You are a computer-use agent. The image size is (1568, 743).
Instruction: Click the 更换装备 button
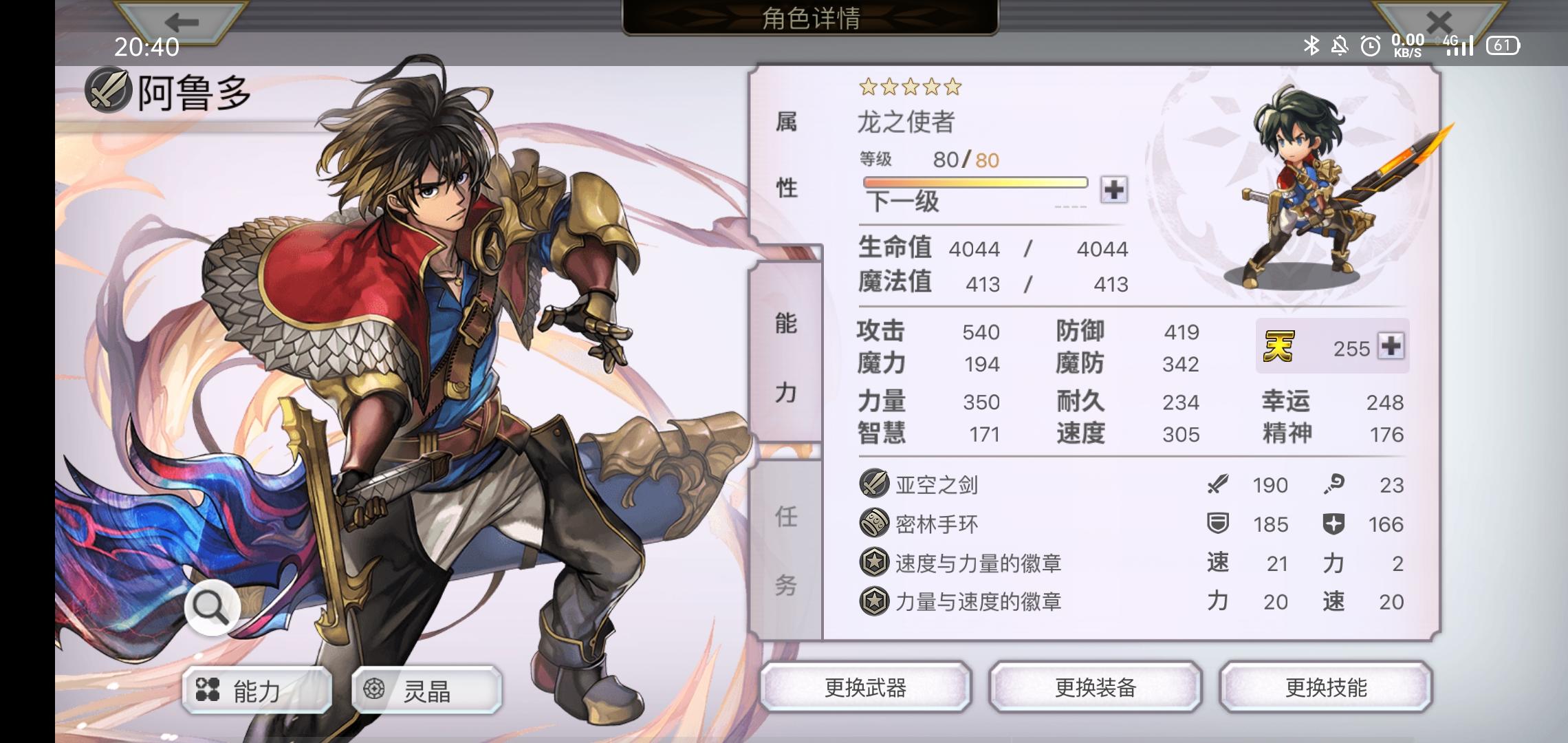[x=1096, y=687]
